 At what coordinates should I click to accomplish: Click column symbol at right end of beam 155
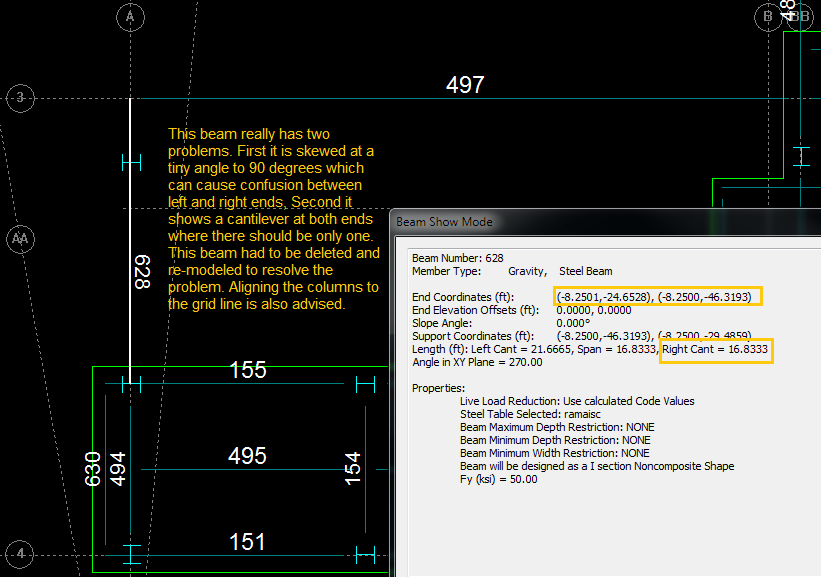click(365, 383)
